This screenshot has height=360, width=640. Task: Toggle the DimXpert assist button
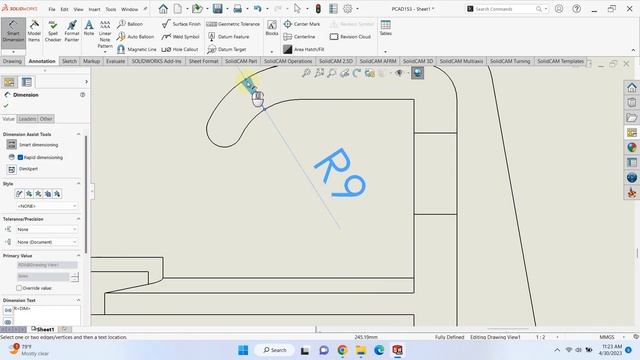pyautogui.click(x=11, y=169)
